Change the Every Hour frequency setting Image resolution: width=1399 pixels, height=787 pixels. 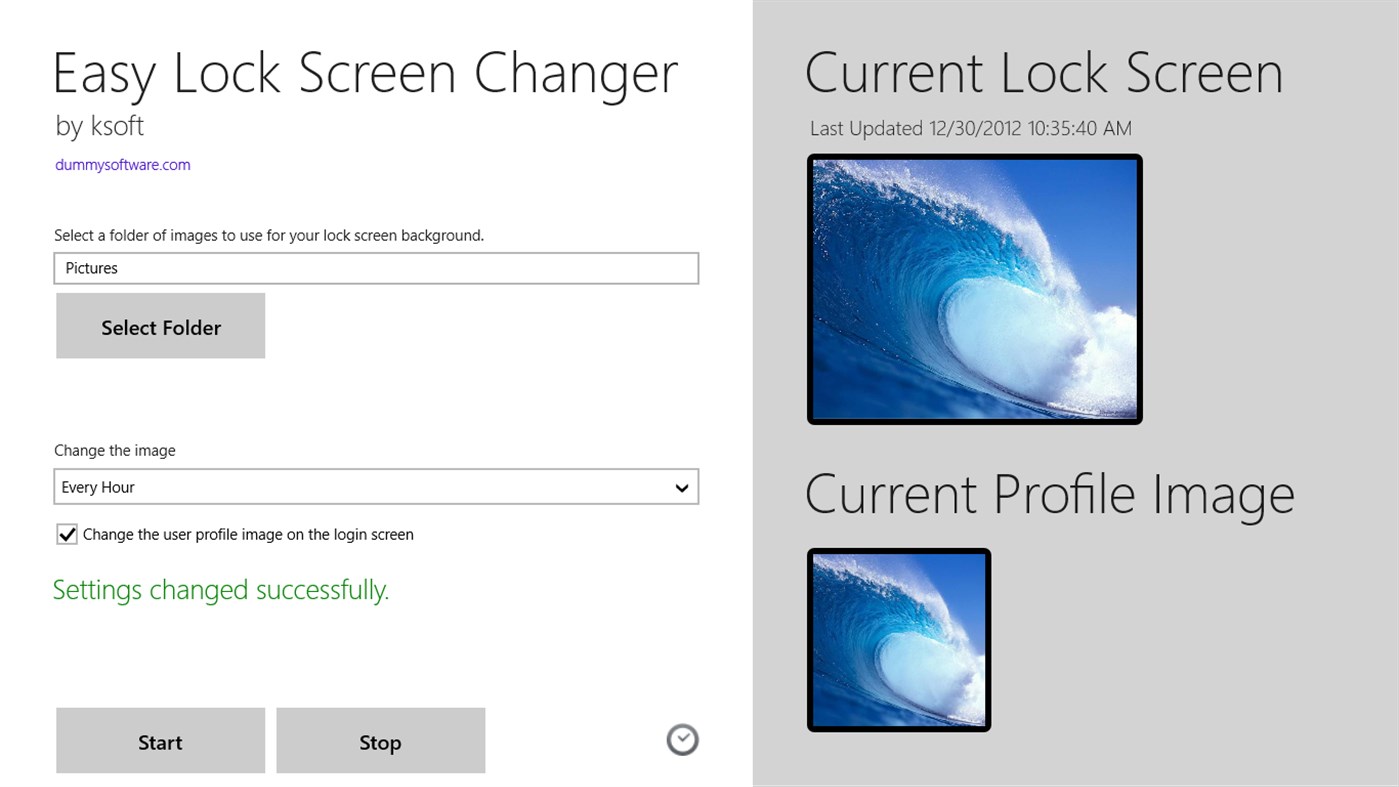[x=376, y=487]
